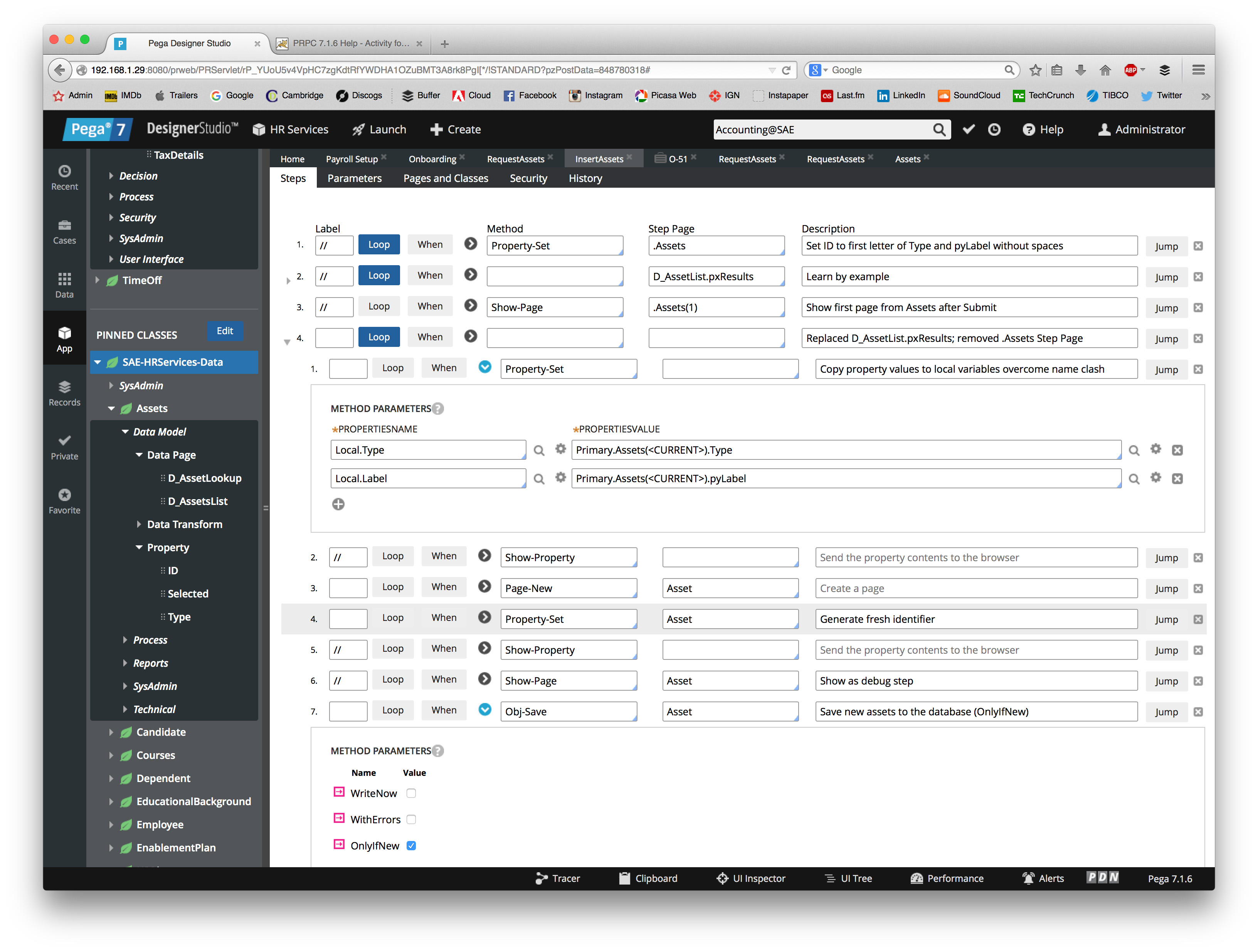1258x952 pixels.
Task: Collapse Obj-Save method parameters arrow
Action: [x=484, y=709]
